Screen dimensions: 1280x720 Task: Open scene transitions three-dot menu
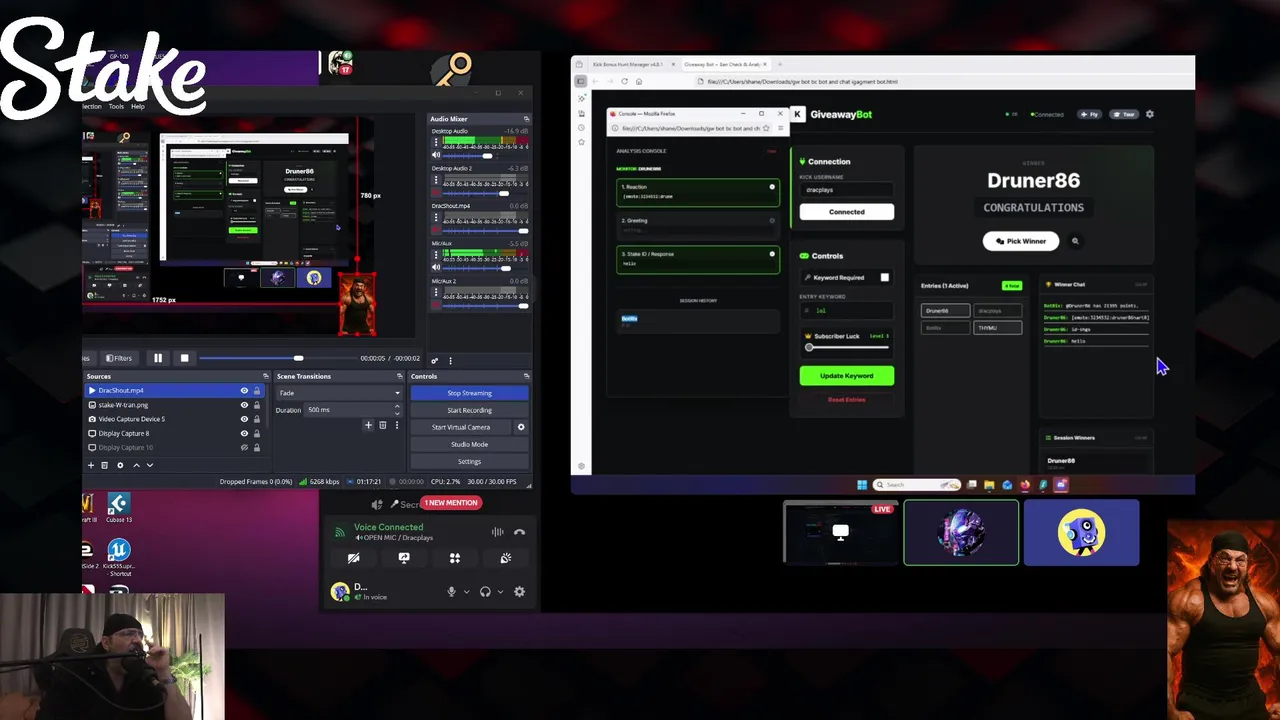coord(396,425)
